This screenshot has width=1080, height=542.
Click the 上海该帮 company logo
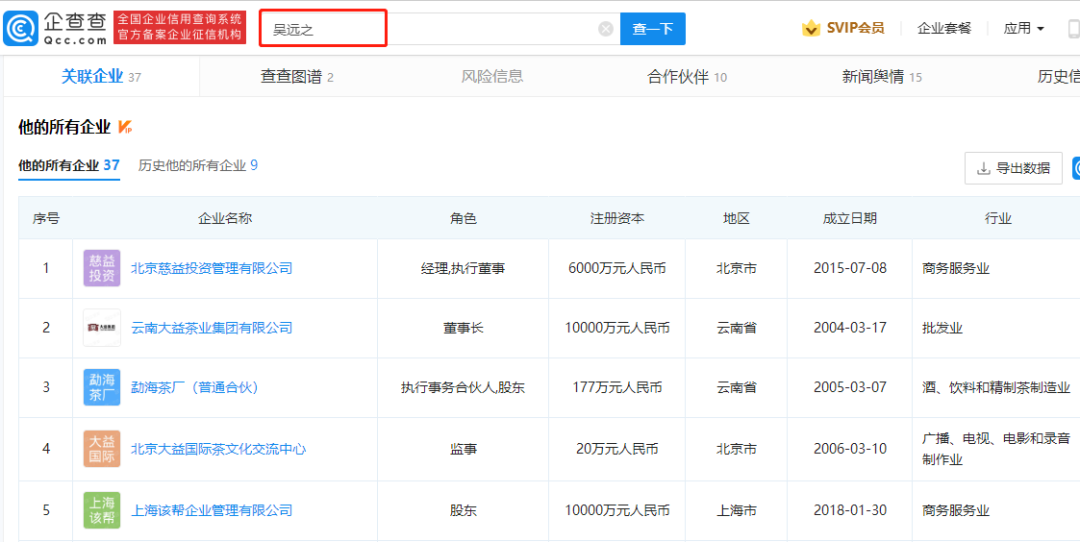(101, 510)
